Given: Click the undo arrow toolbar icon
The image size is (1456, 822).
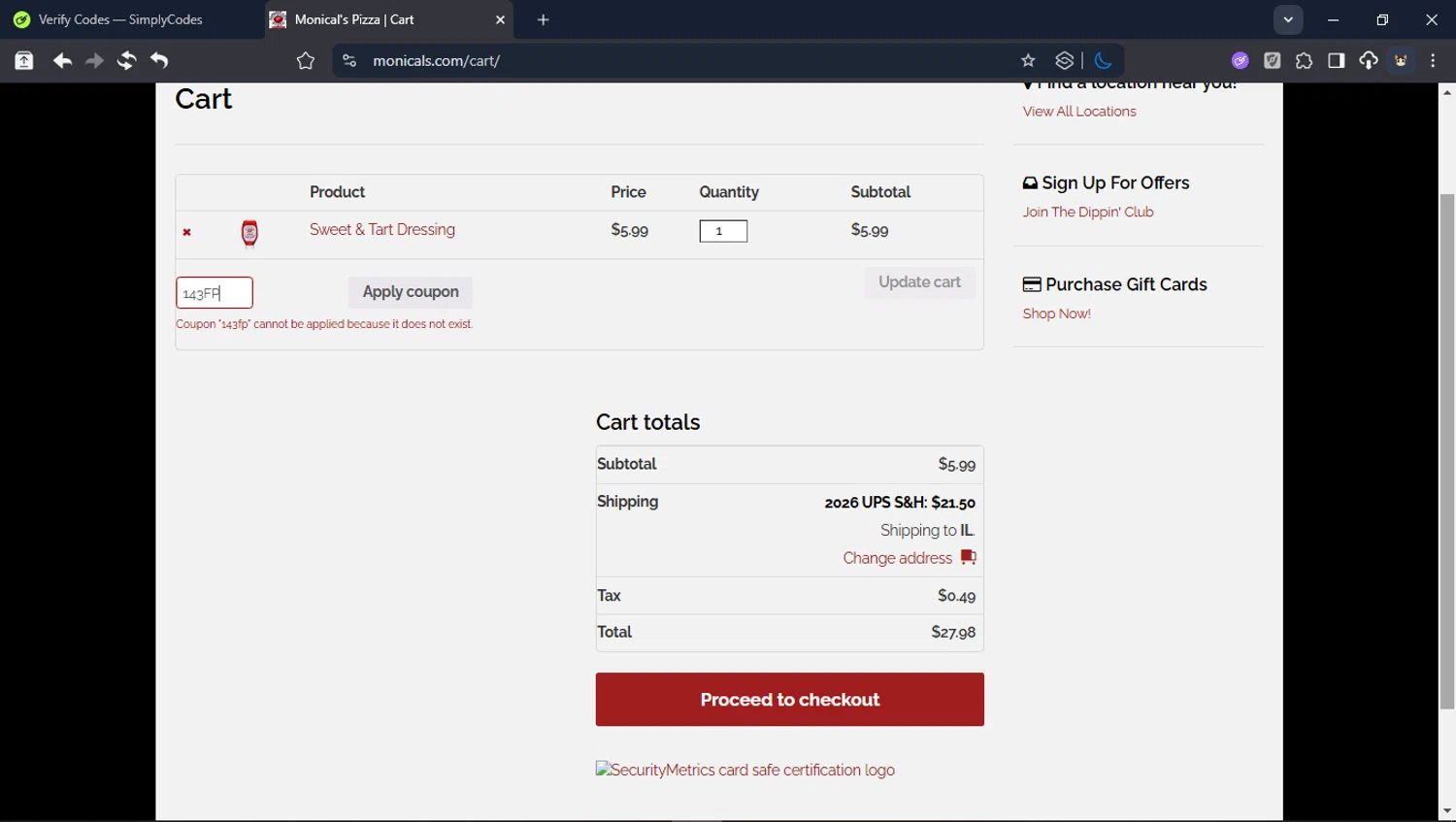Looking at the screenshot, I should (x=159, y=61).
